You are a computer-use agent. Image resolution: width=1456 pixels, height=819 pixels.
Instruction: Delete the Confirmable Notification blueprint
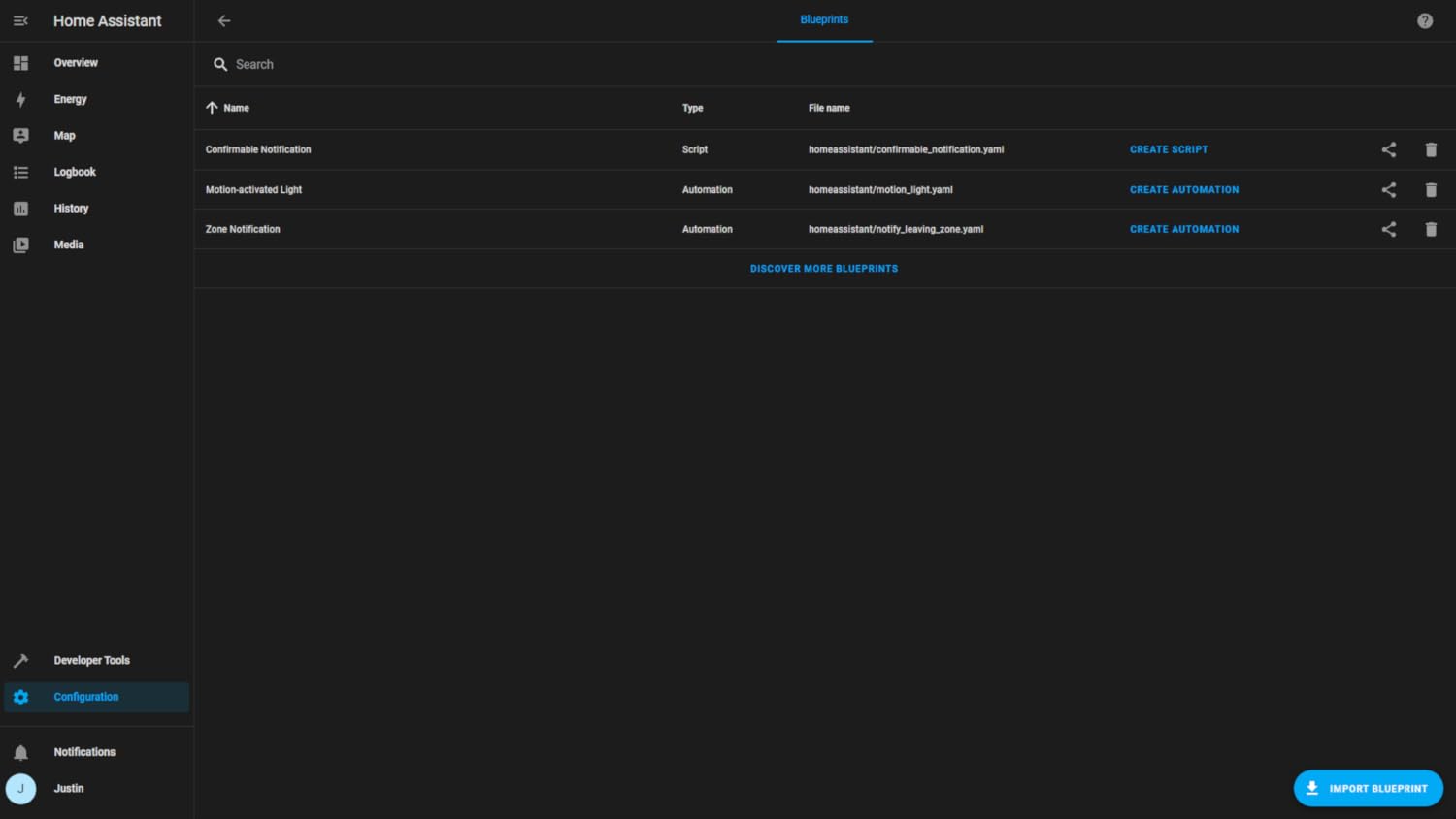(1431, 149)
